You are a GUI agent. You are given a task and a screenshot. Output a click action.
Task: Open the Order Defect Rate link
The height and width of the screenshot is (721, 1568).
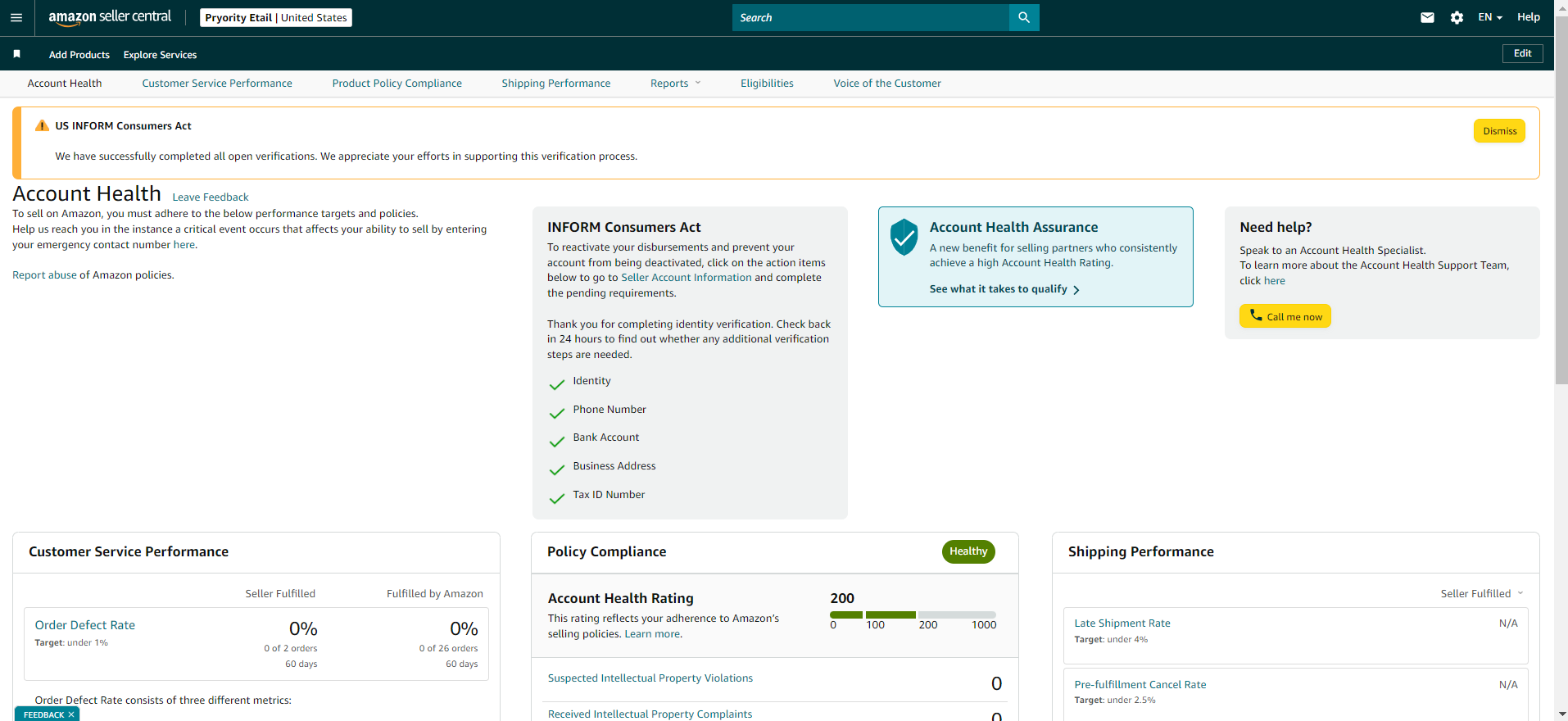[x=85, y=625]
